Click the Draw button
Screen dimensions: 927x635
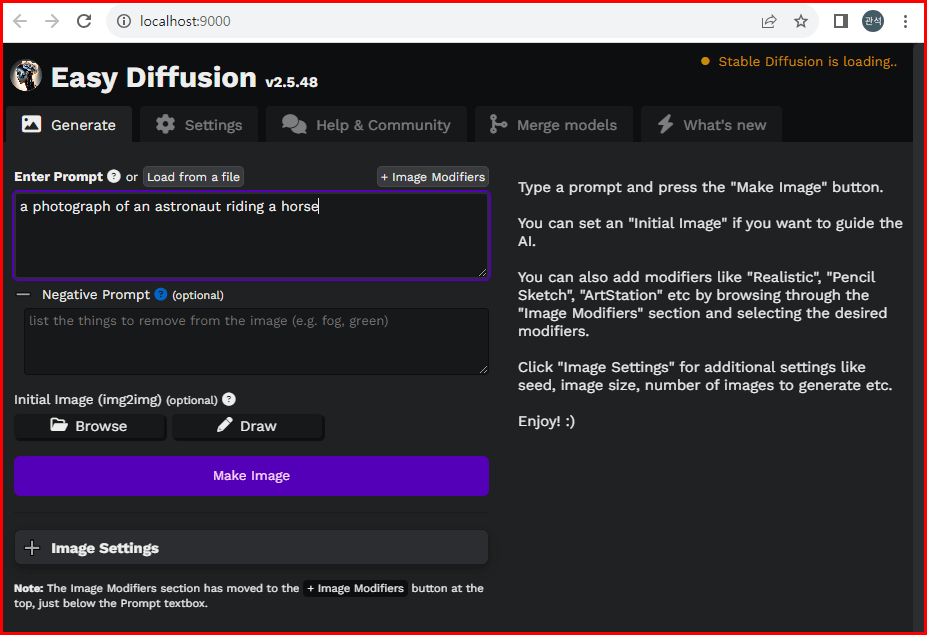pyautogui.click(x=248, y=426)
